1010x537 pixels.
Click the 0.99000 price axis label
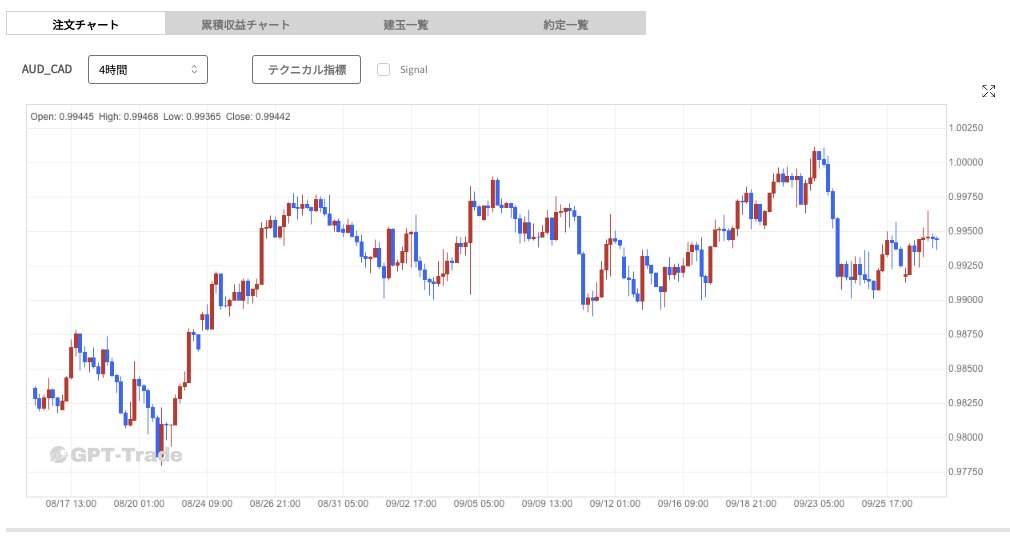966,299
